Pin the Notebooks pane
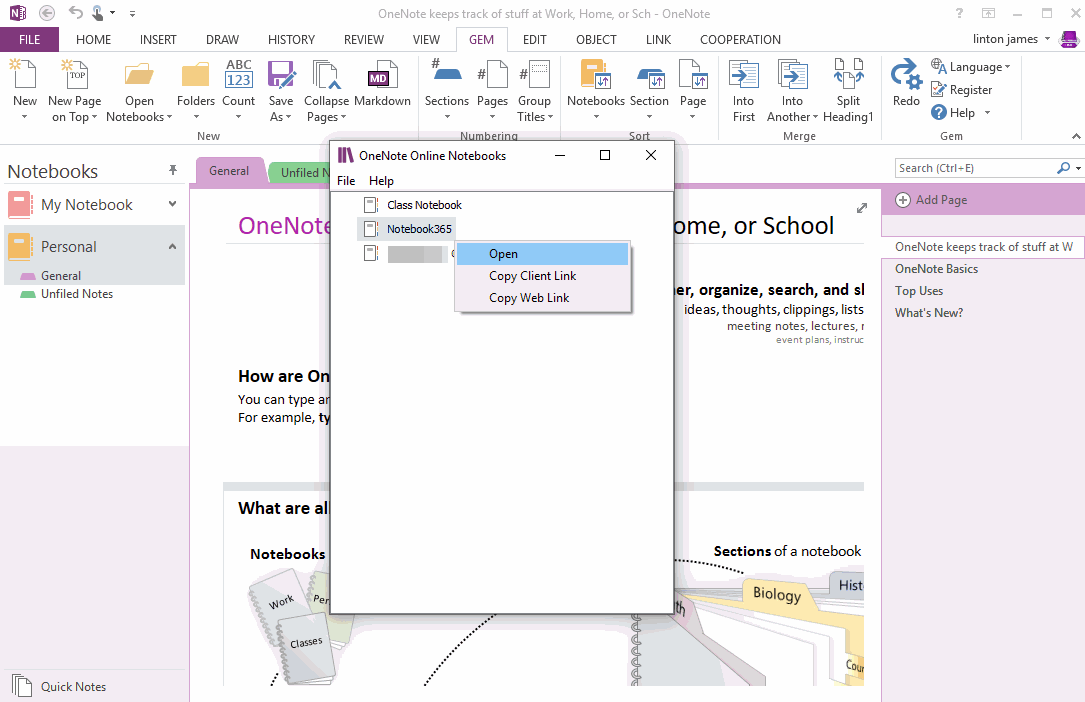This screenshot has height=702, width=1085. point(173,171)
